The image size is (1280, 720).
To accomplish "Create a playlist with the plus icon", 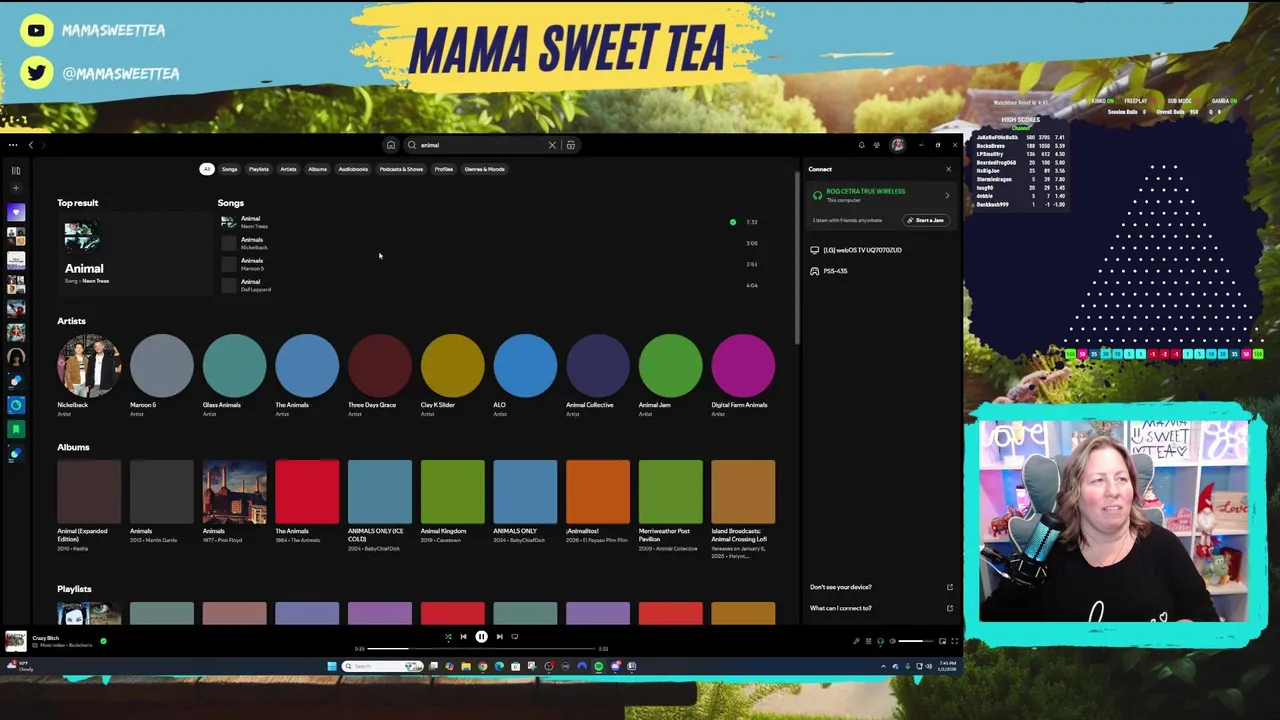I will pos(16,188).
